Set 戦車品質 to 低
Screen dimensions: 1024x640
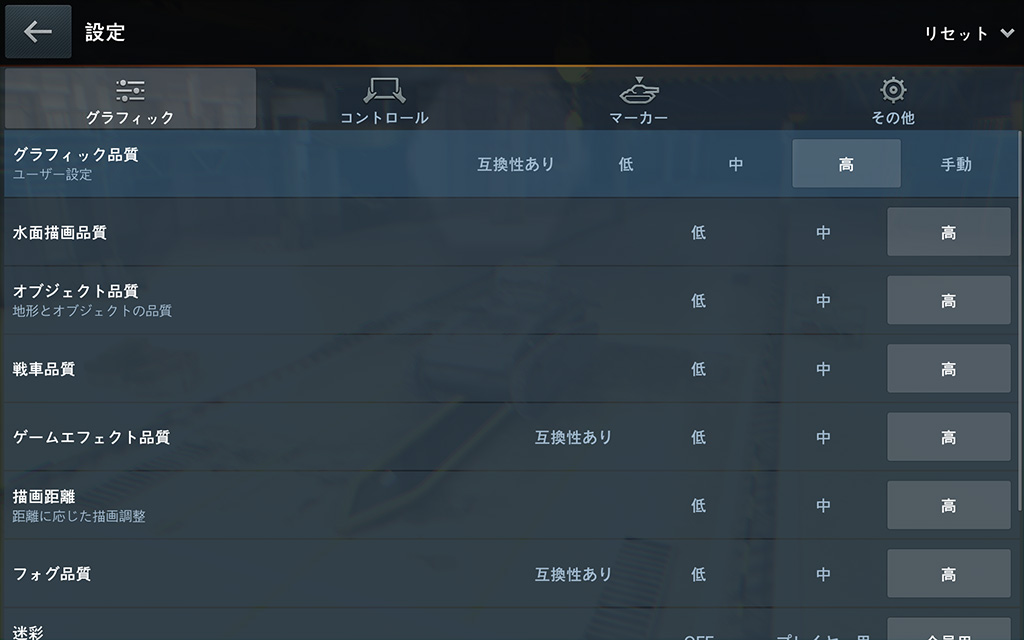tap(699, 369)
